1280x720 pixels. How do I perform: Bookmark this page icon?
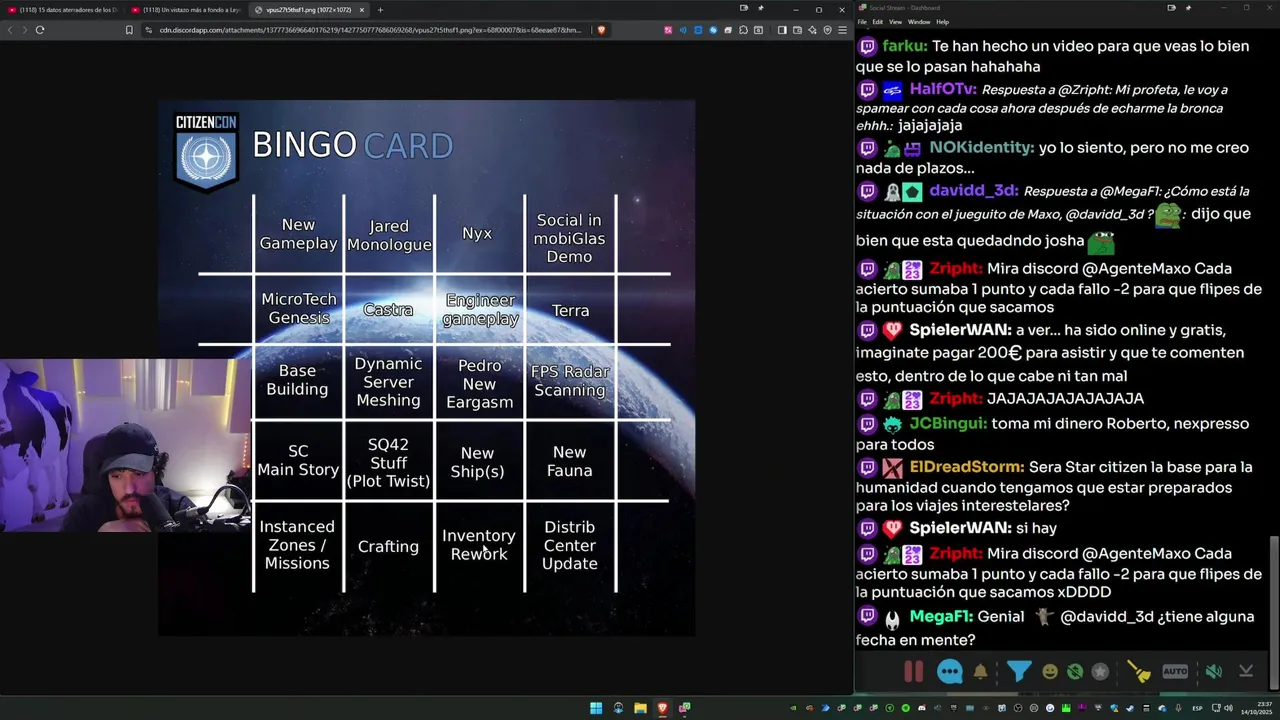click(129, 30)
